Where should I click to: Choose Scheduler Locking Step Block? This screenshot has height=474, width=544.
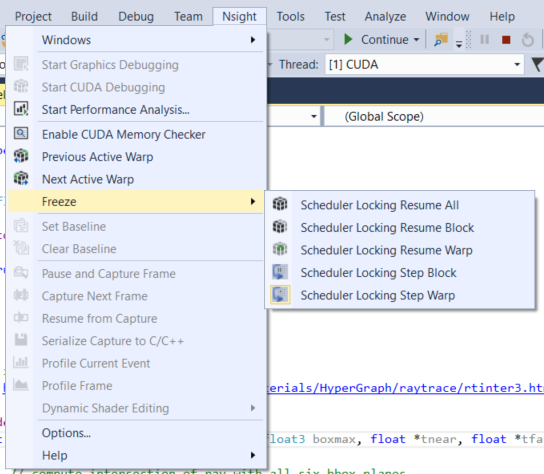400,273
